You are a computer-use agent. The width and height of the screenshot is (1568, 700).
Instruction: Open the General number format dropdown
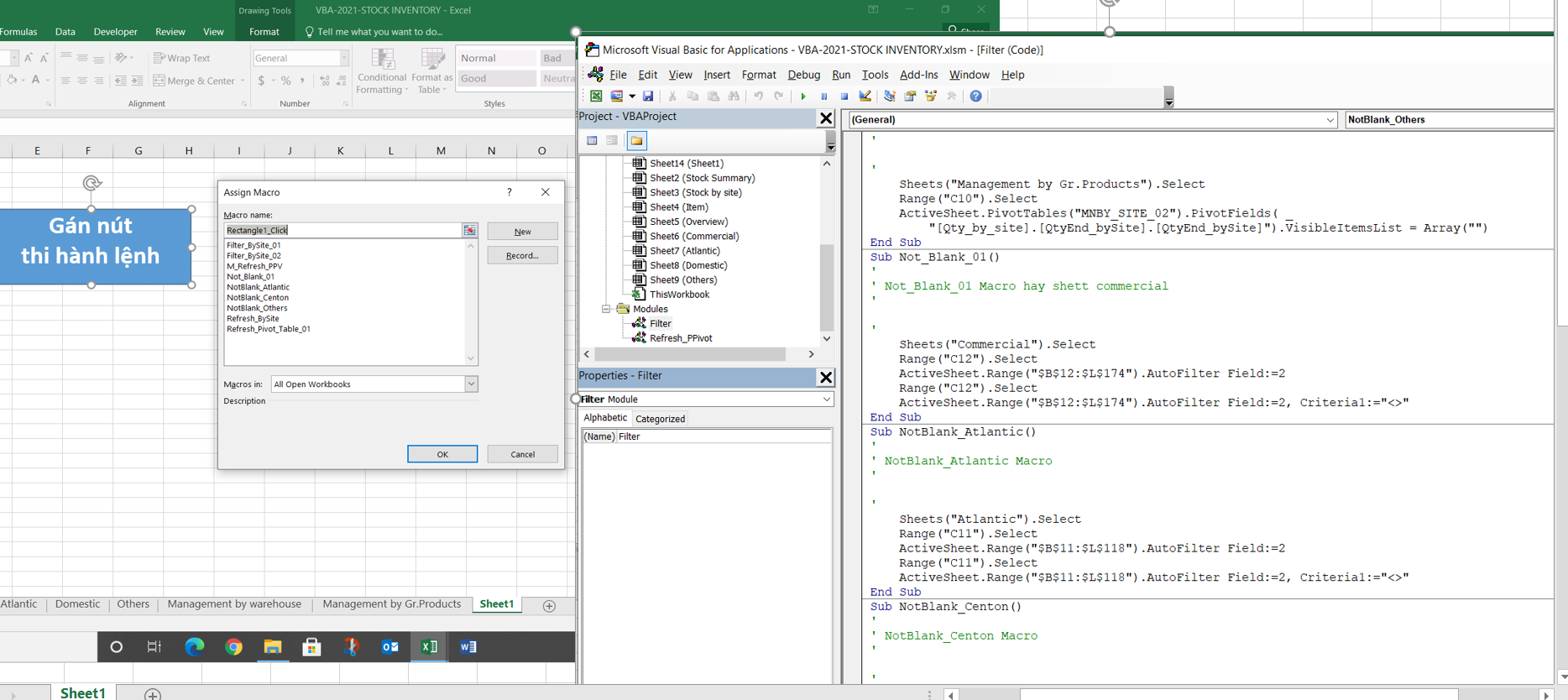coord(344,58)
